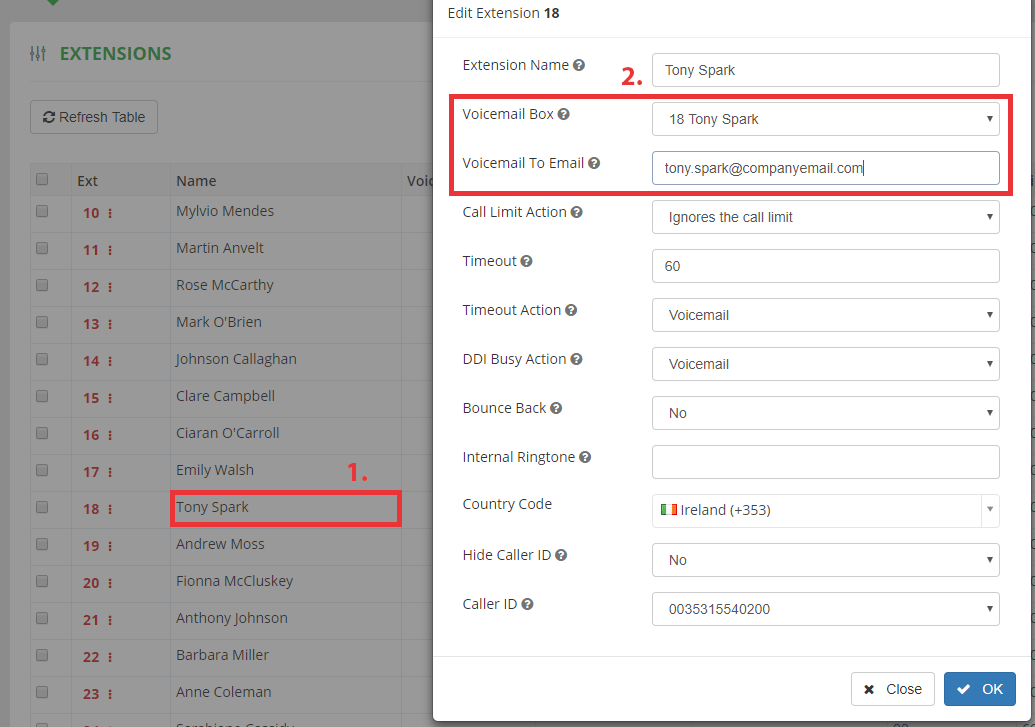This screenshot has width=1035, height=727.
Task: Open options menu dots for extension 19
Action: pyautogui.click(x=110, y=546)
